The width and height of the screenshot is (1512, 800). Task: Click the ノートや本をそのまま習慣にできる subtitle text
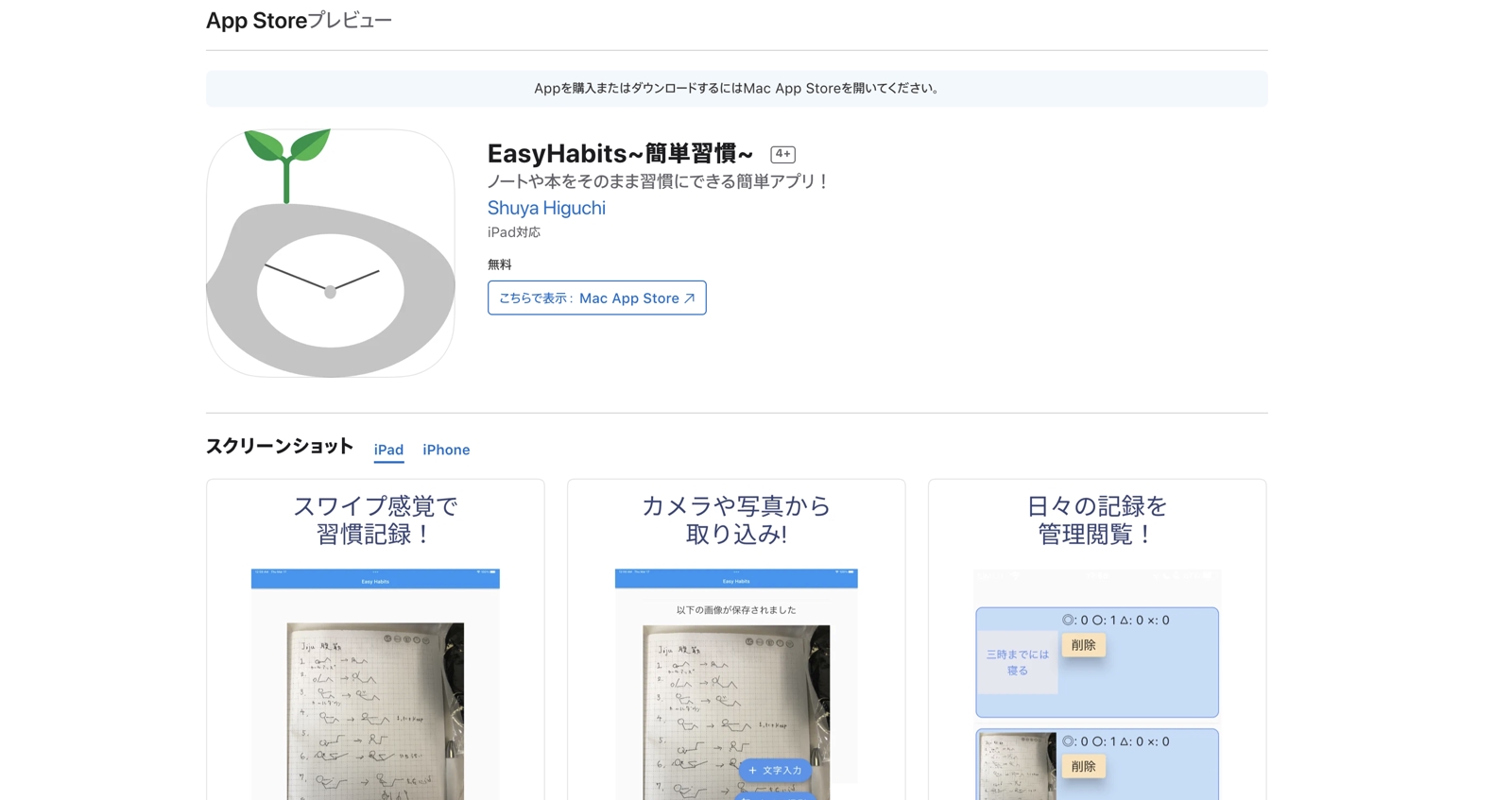pyautogui.click(x=658, y=181)
